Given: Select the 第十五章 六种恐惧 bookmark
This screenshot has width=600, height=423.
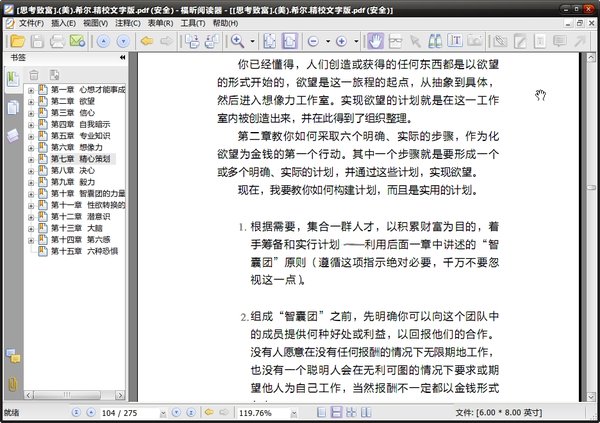Looking at the screenshot, I should 85,251.
